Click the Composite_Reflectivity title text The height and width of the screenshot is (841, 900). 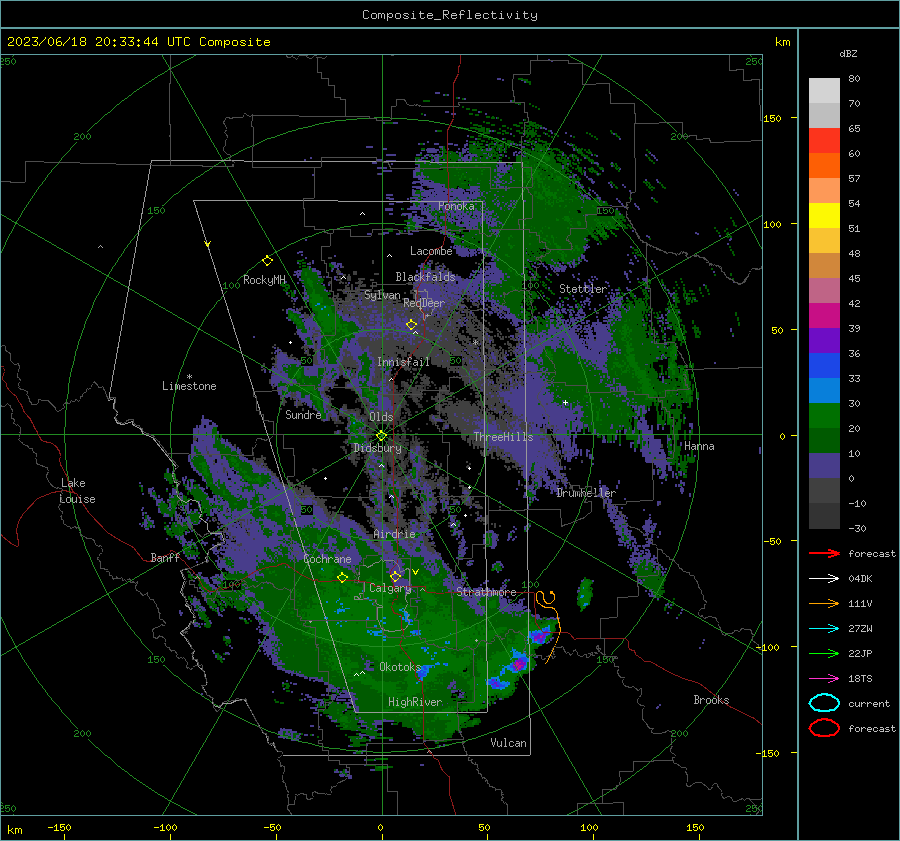tap(449, 15)
